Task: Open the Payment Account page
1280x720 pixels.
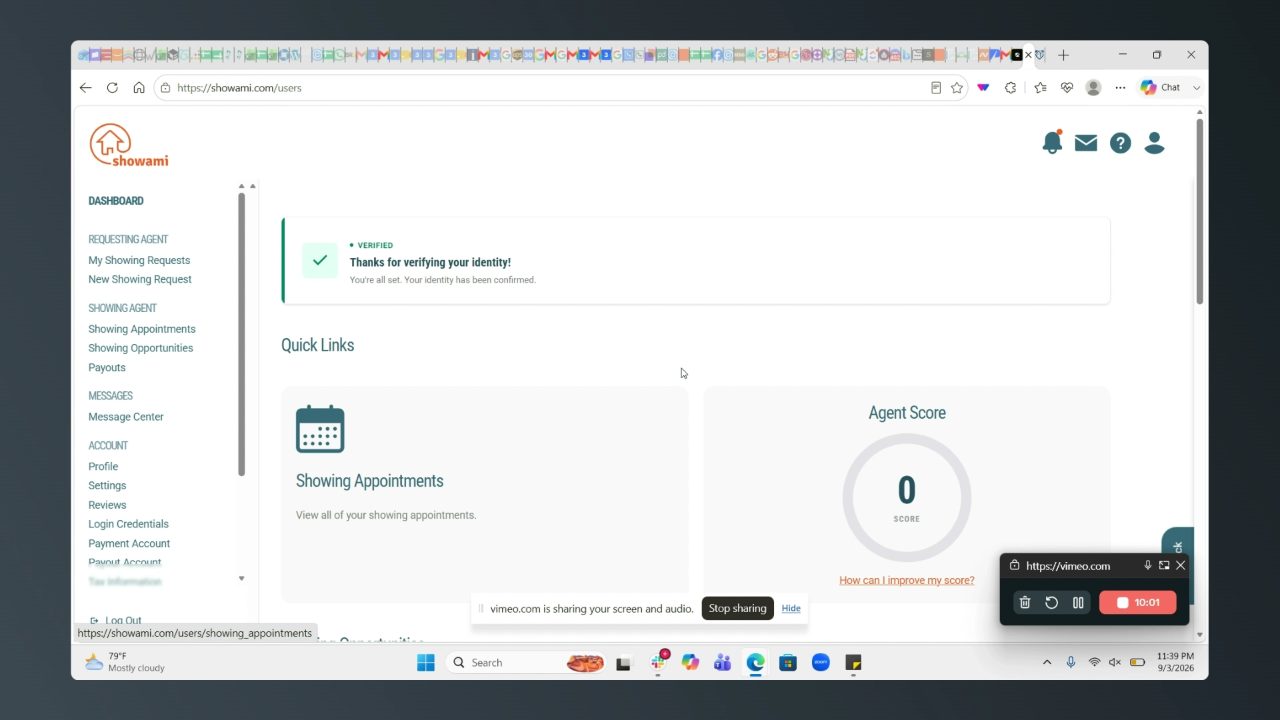Action: tap(129, 543)
